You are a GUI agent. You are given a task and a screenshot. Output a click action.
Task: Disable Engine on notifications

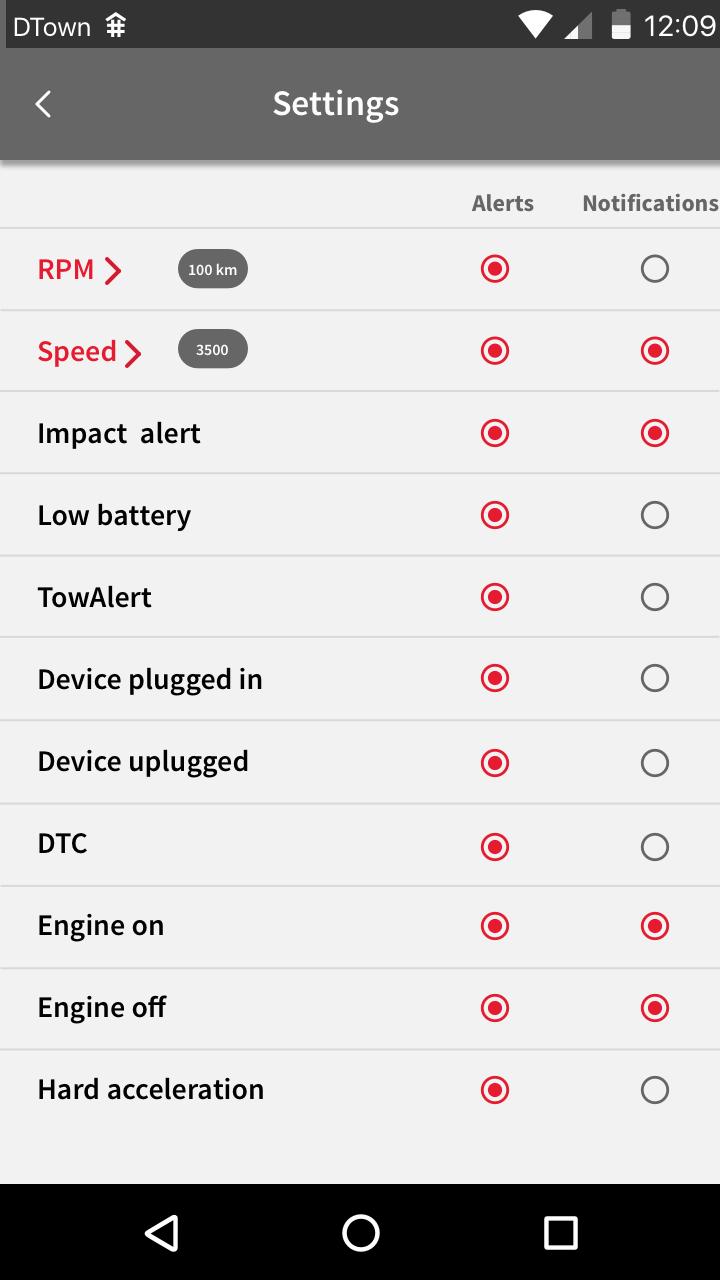pos(654,926)
